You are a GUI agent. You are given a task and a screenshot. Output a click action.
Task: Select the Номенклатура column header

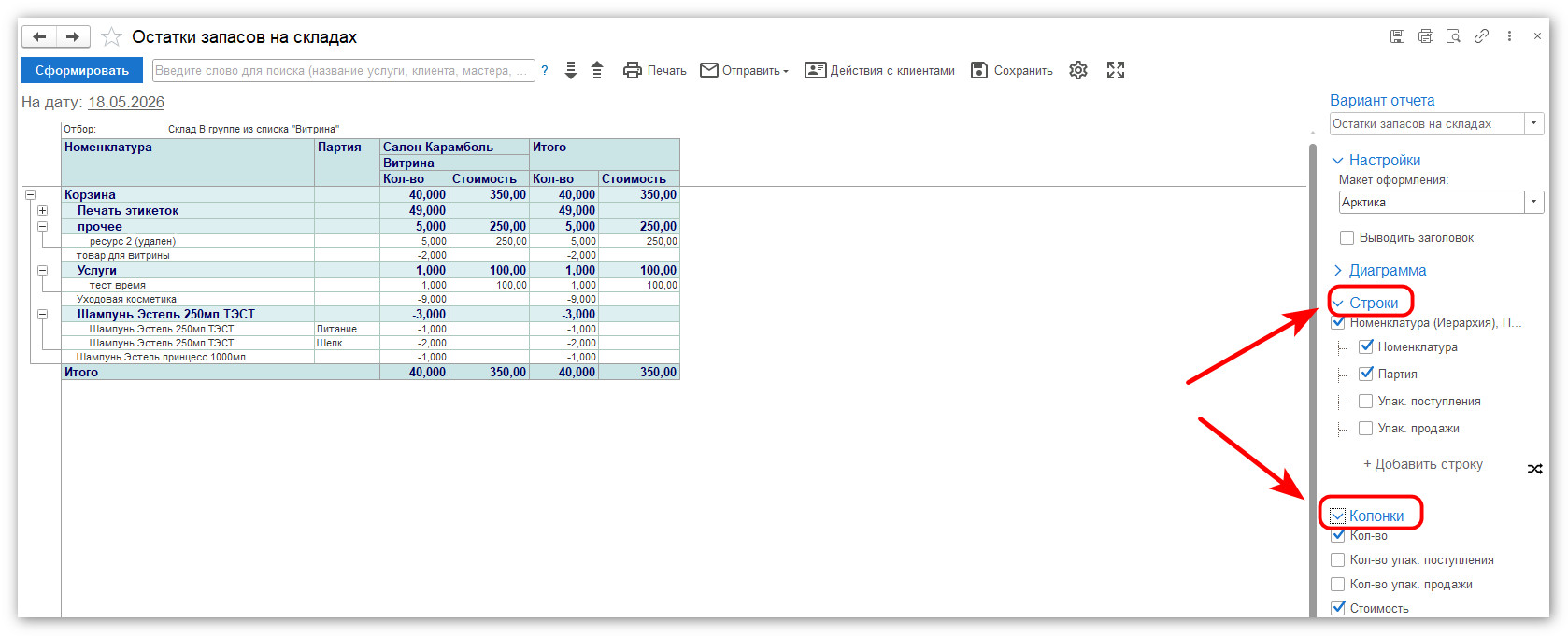188,163
